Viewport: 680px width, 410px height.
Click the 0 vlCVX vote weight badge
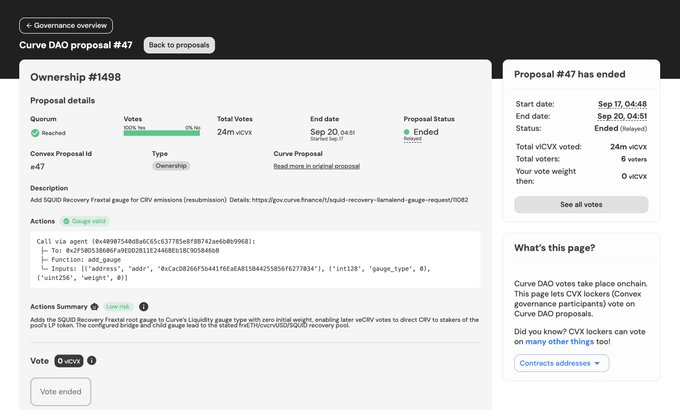[69, 361]
